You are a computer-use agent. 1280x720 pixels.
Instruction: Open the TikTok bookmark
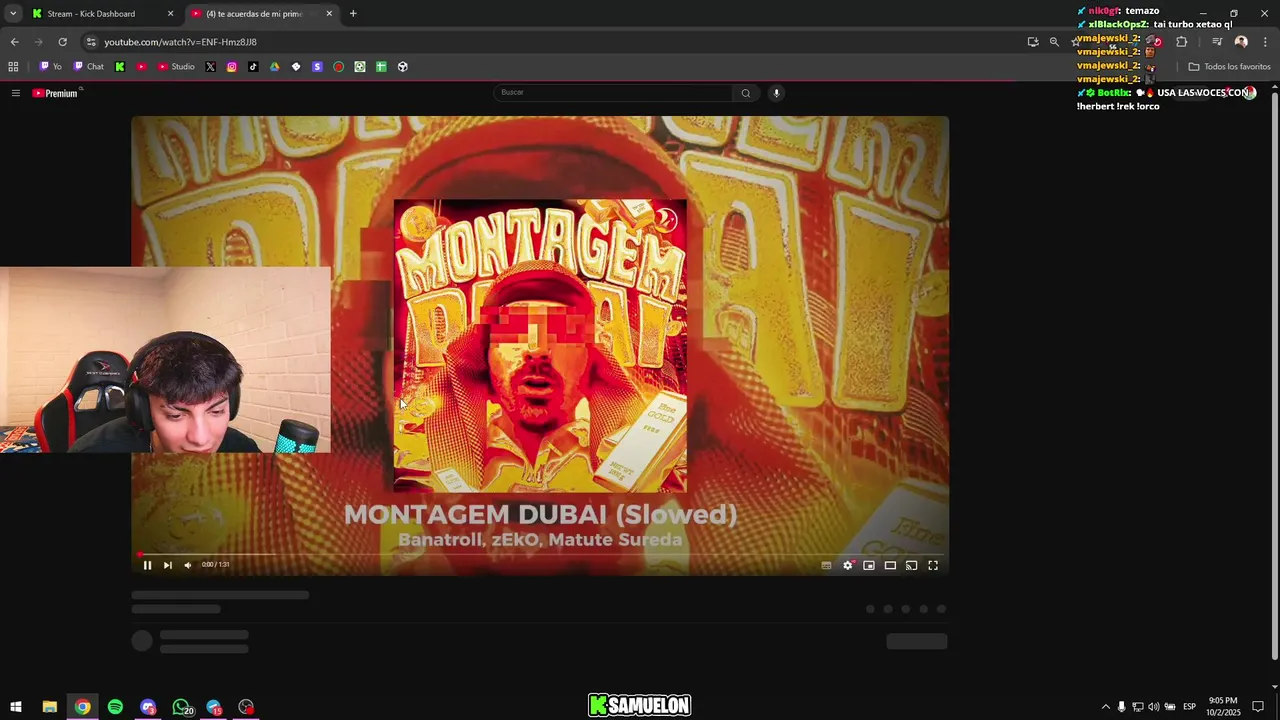click(x=253, y=67)
